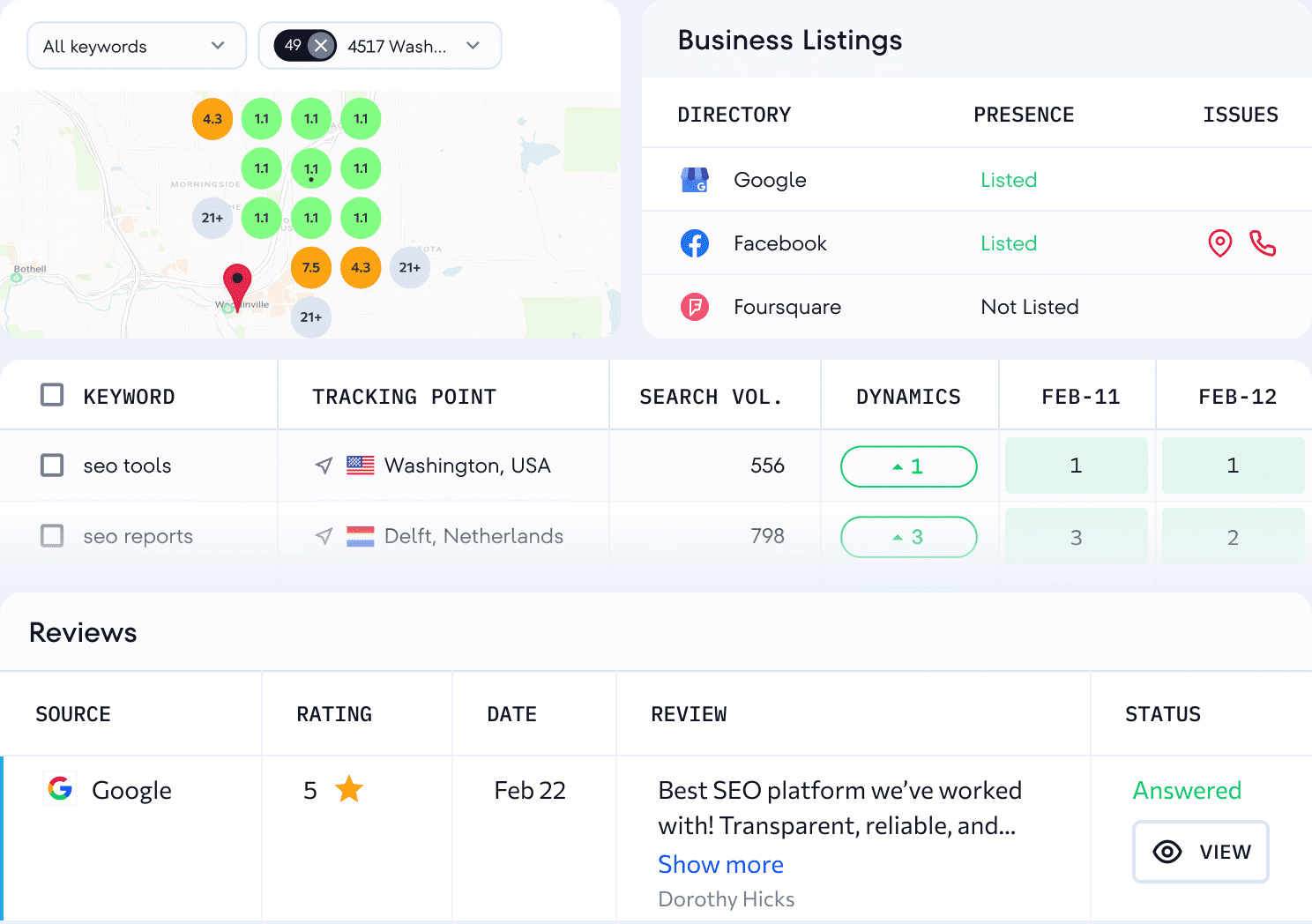
Task: Click the red location pin on map
Action: tap(237, 287)
